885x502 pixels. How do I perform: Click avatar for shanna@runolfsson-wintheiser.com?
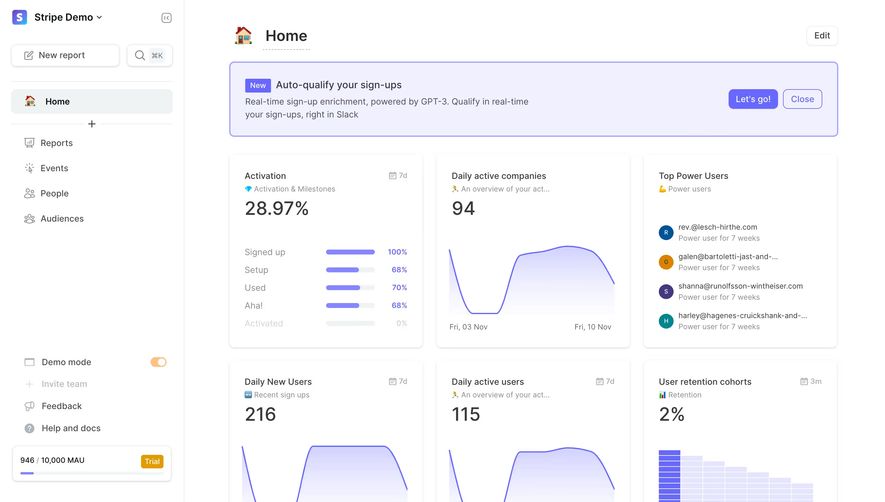point(666,291)
